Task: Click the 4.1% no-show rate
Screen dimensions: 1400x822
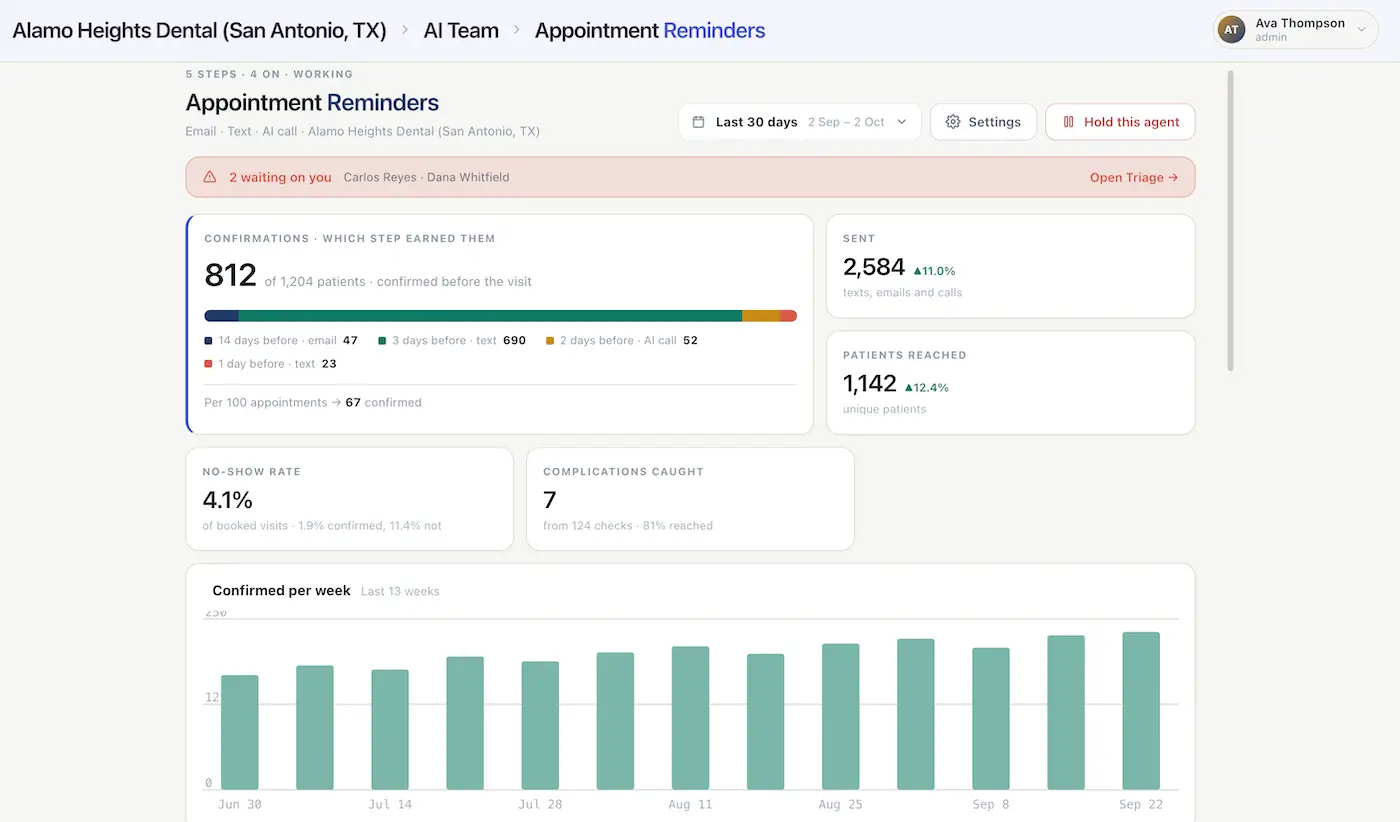Action: coord(228,499)
